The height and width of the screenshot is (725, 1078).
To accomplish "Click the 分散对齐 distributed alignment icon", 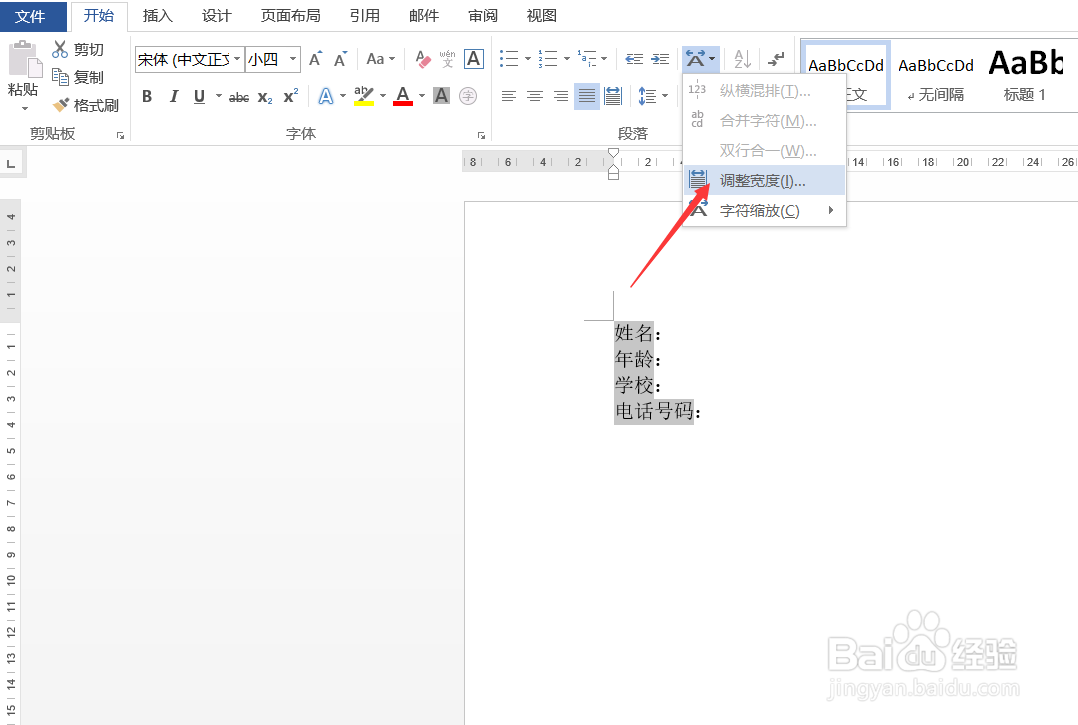I will (613, 96).
